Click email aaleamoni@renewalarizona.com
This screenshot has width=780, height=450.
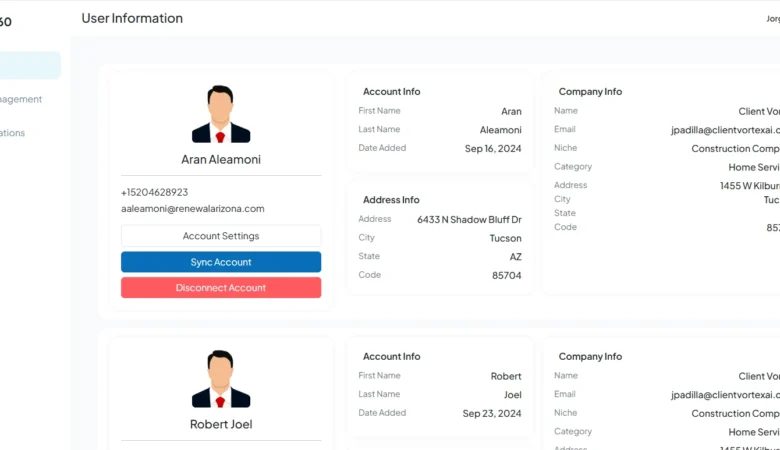(x=193, y=209)
